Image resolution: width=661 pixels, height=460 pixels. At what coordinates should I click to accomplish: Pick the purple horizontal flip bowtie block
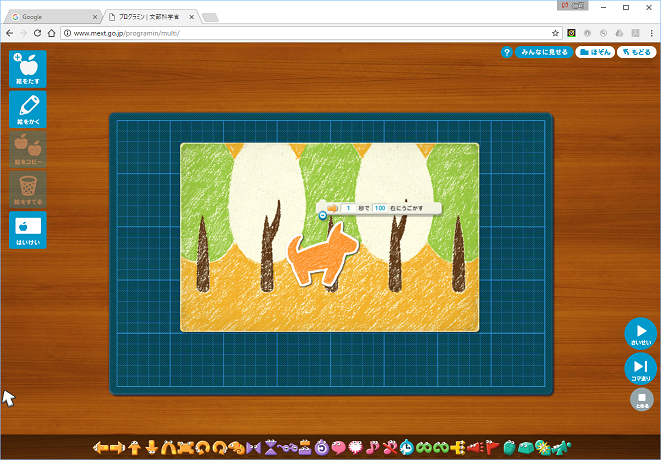pyautogui.click(x=254, y=447)
